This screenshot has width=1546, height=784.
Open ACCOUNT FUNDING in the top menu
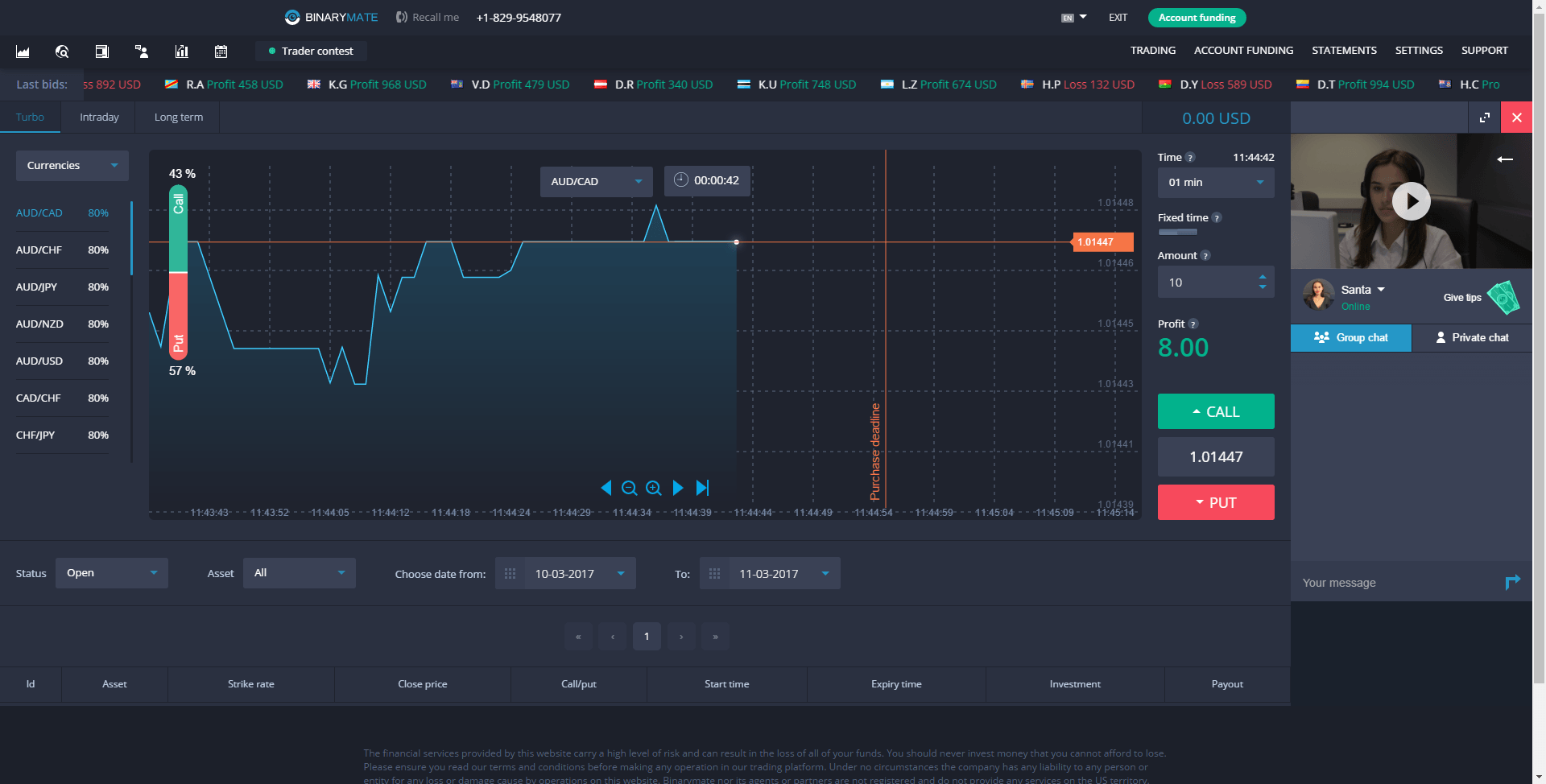click(x=1243, y=51)
